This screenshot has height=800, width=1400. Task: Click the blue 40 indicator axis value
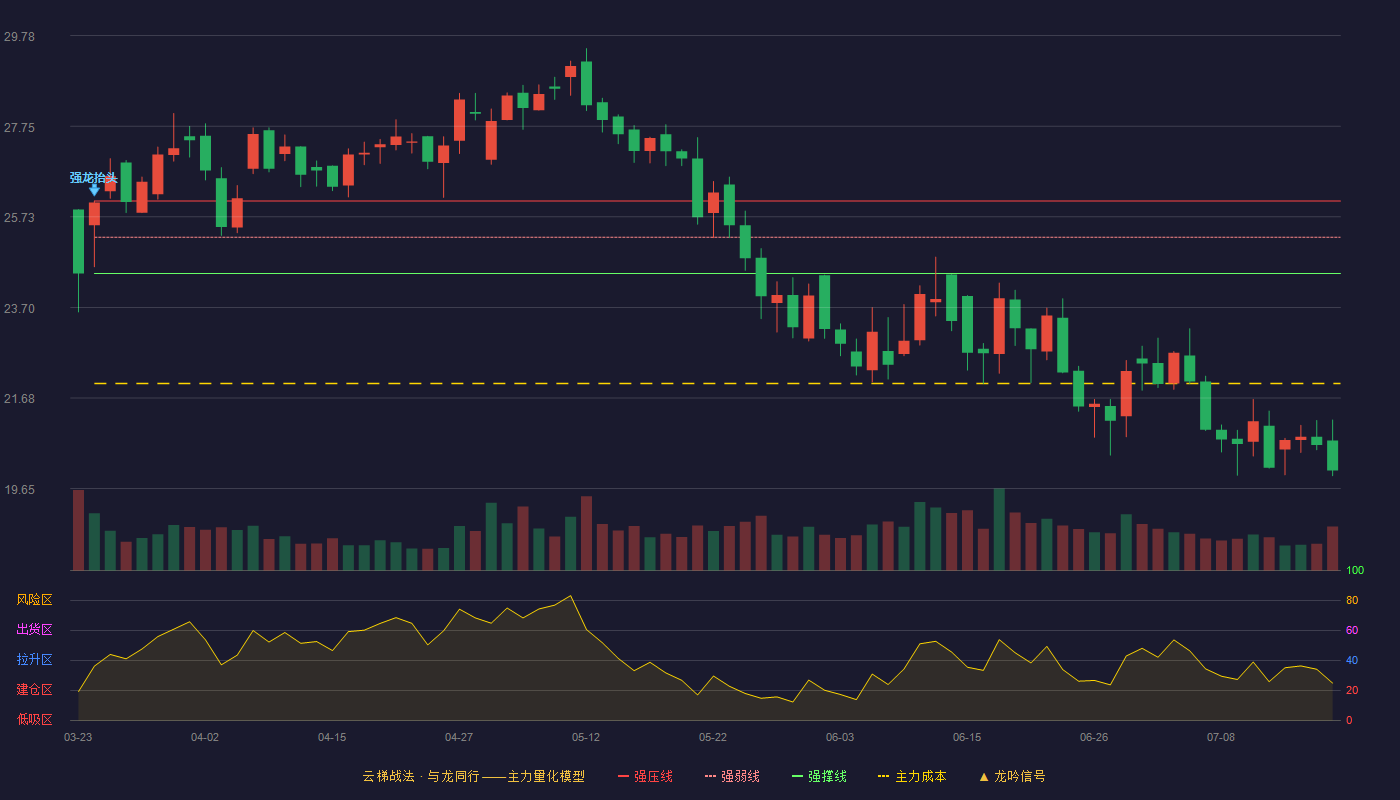[1352, 661]
